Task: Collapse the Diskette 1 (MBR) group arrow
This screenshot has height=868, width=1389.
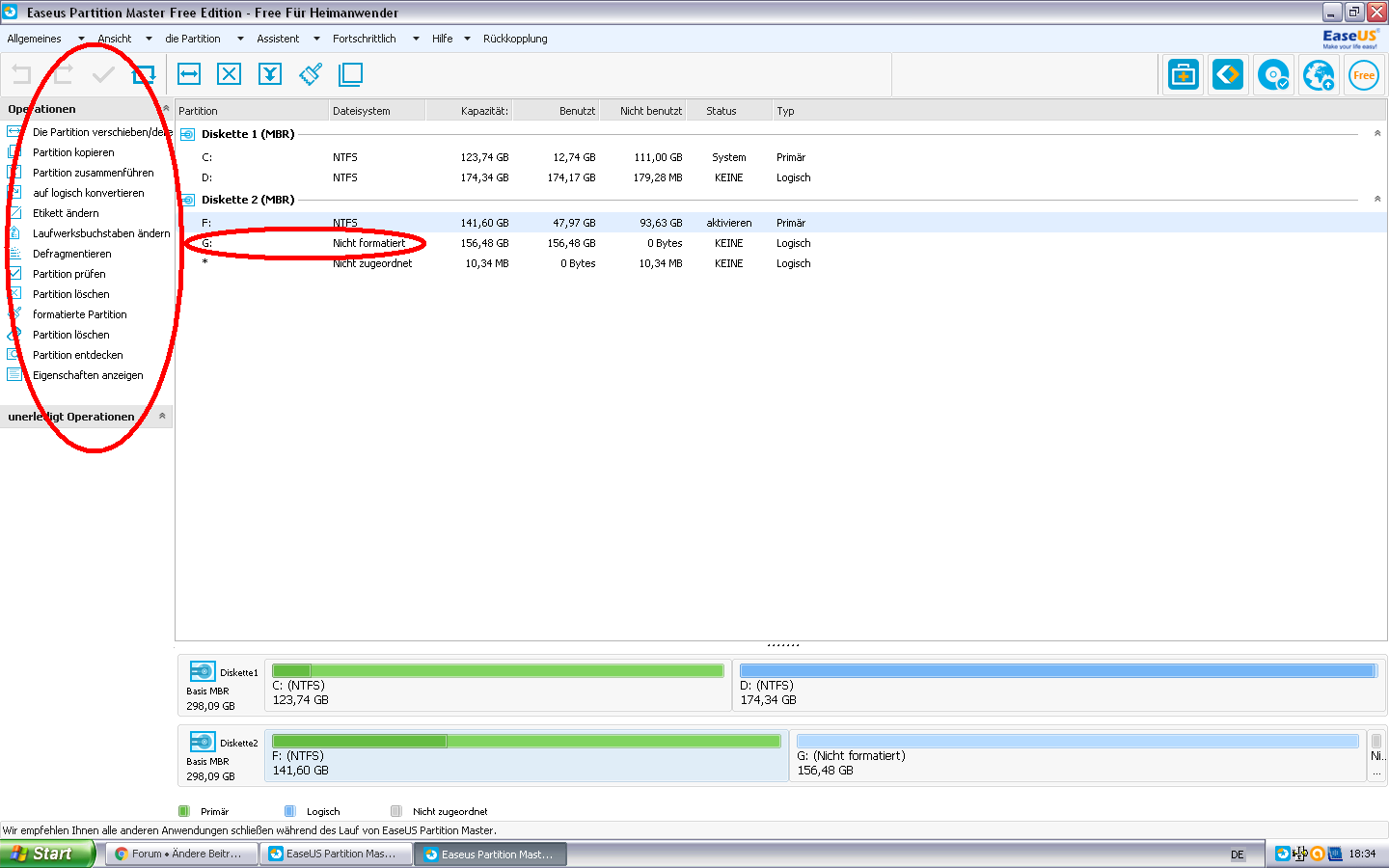Action: point(1376,133)
